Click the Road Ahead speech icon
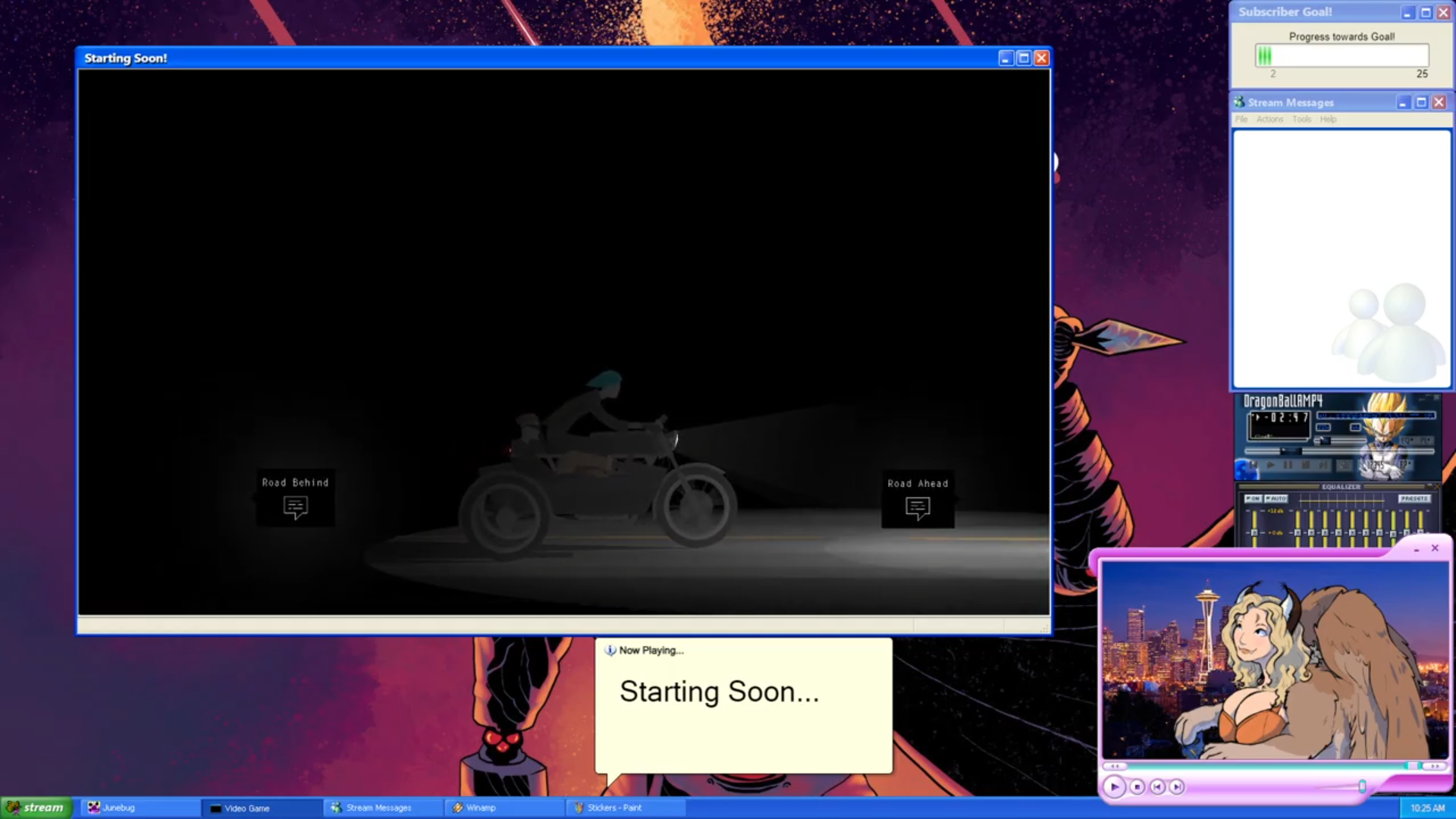Image resolution: width=1456 pixels, height=819 pixels. 918,507
